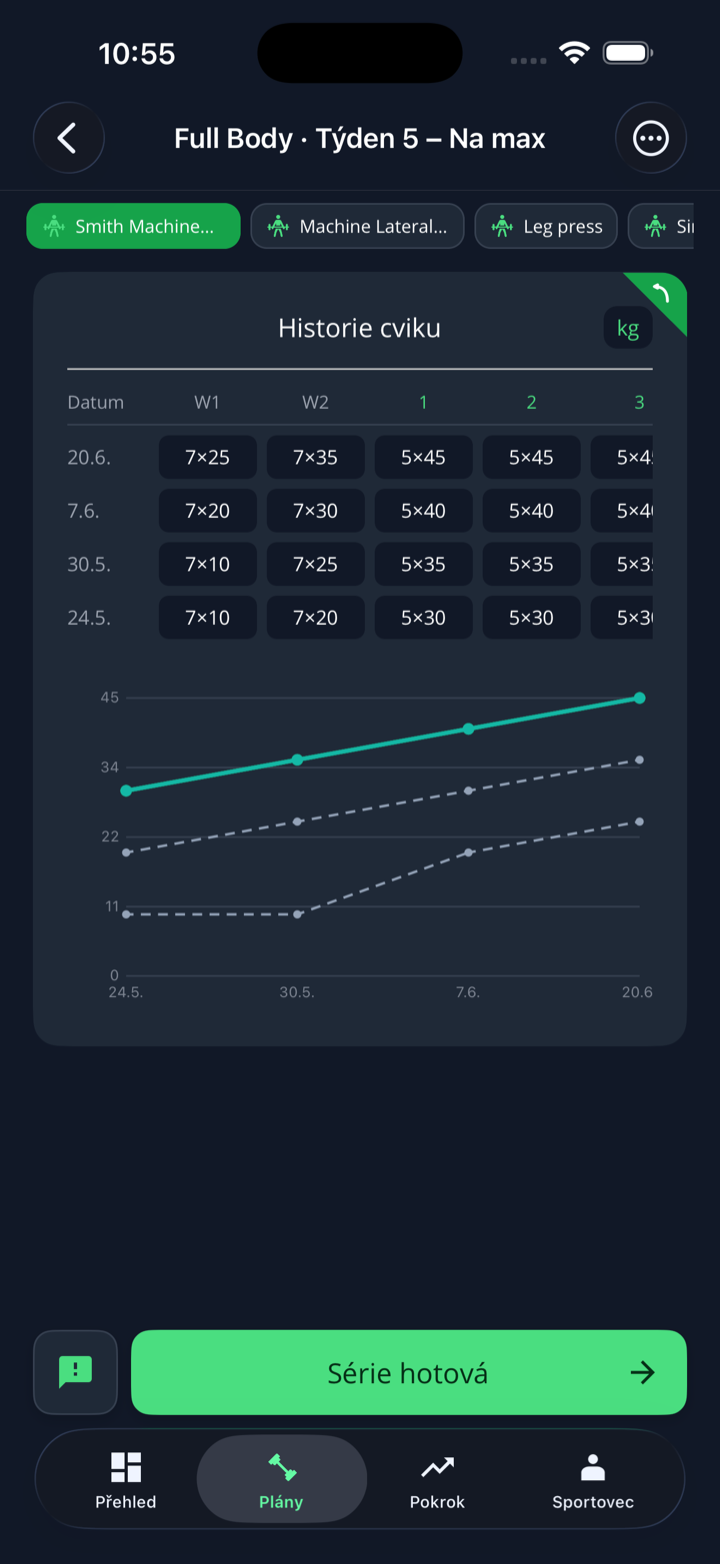Tap the 7×20 W2 cell for 24.5.
The width and height of the screenshot is (720, 1564).
pyautogui.click(x=315, y=618)
